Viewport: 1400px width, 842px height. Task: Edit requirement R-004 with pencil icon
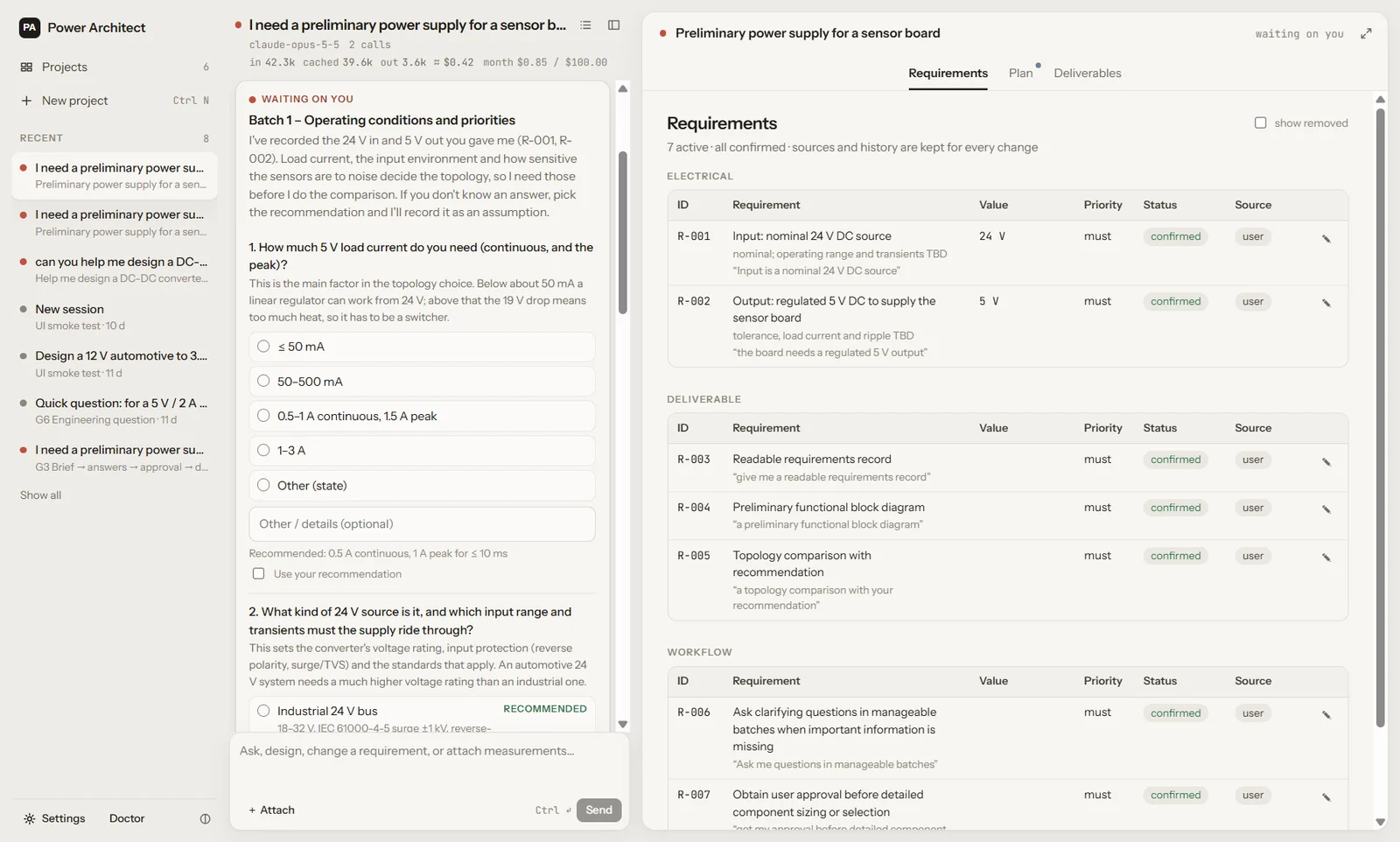1326,509
